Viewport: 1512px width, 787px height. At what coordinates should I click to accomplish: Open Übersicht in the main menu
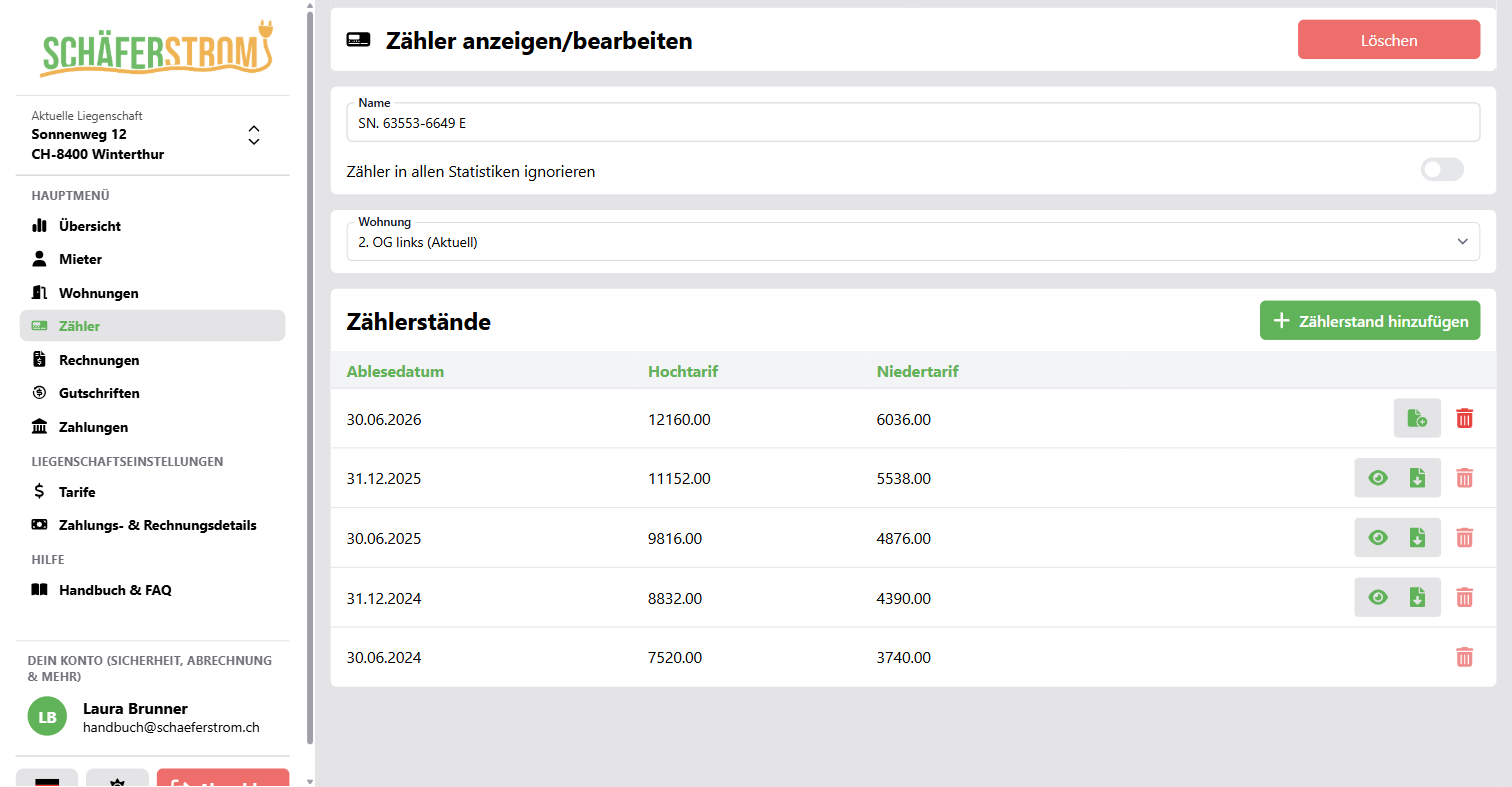pos(152,226)
